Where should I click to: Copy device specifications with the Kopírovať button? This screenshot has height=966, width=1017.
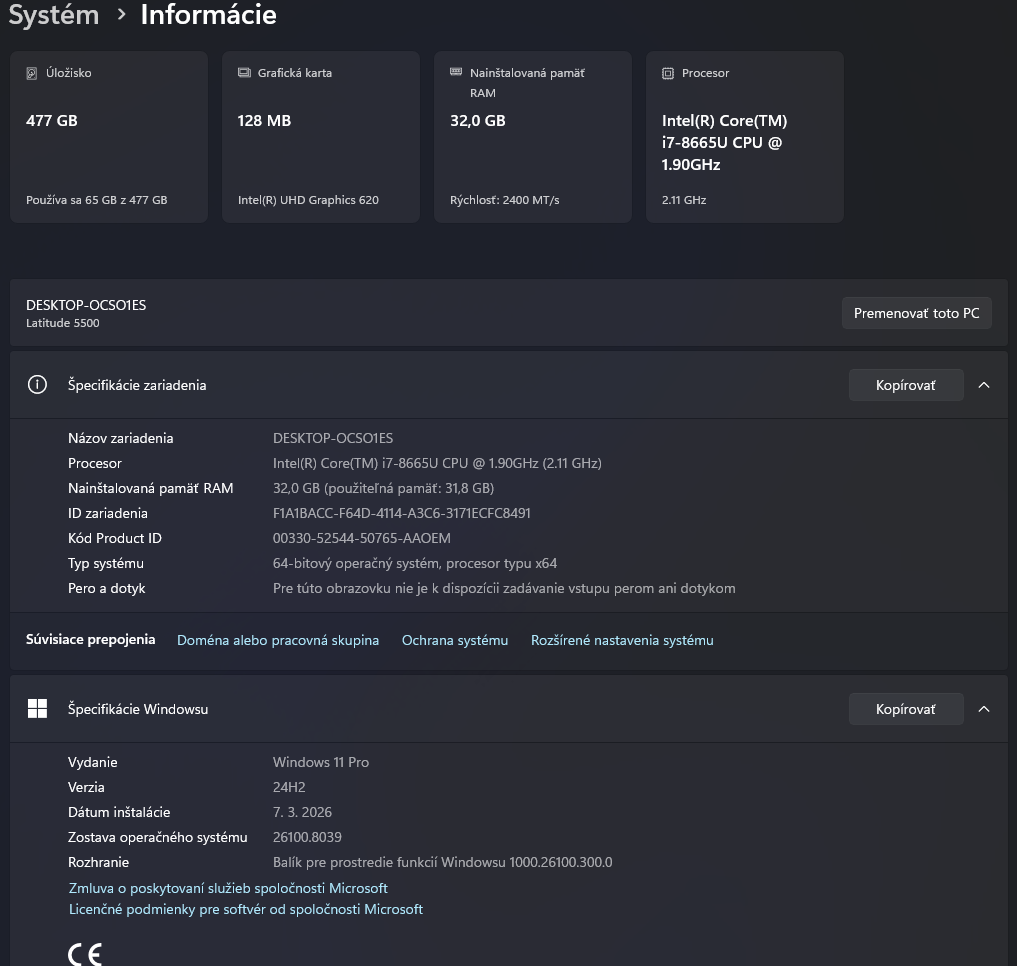pos(905,385)
